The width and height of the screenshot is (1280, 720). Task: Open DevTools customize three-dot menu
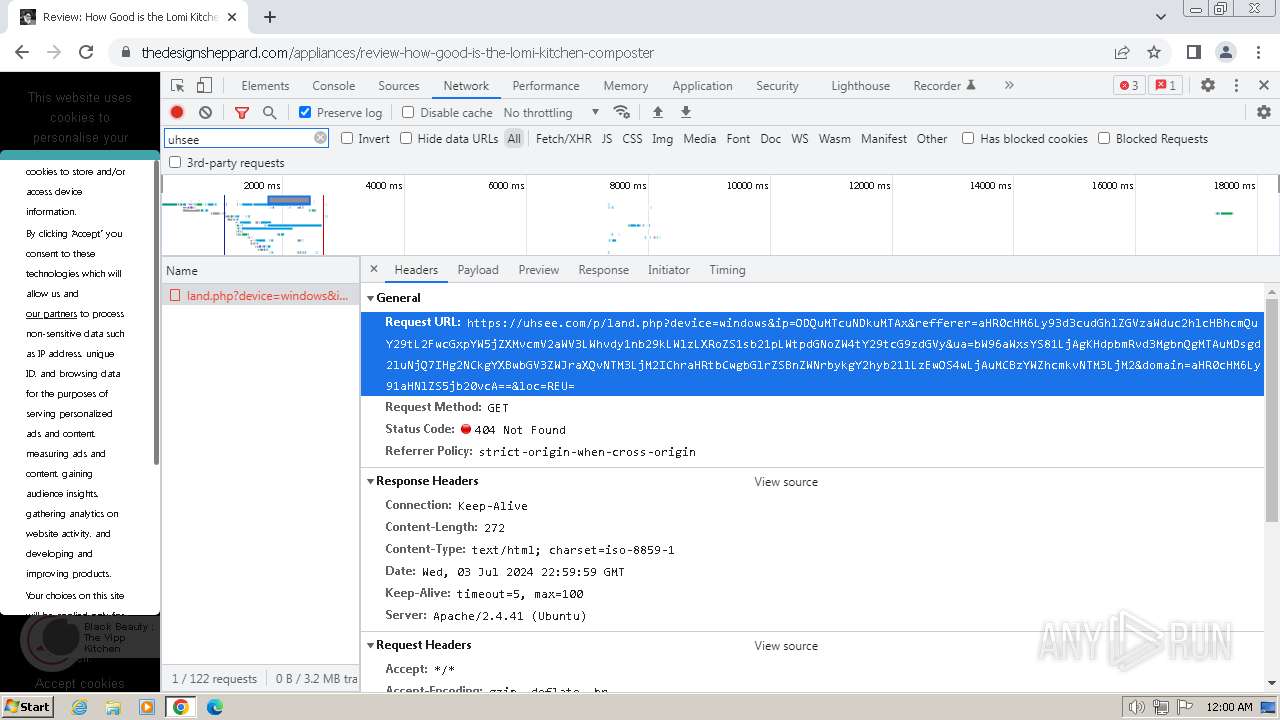(1236, 86)
